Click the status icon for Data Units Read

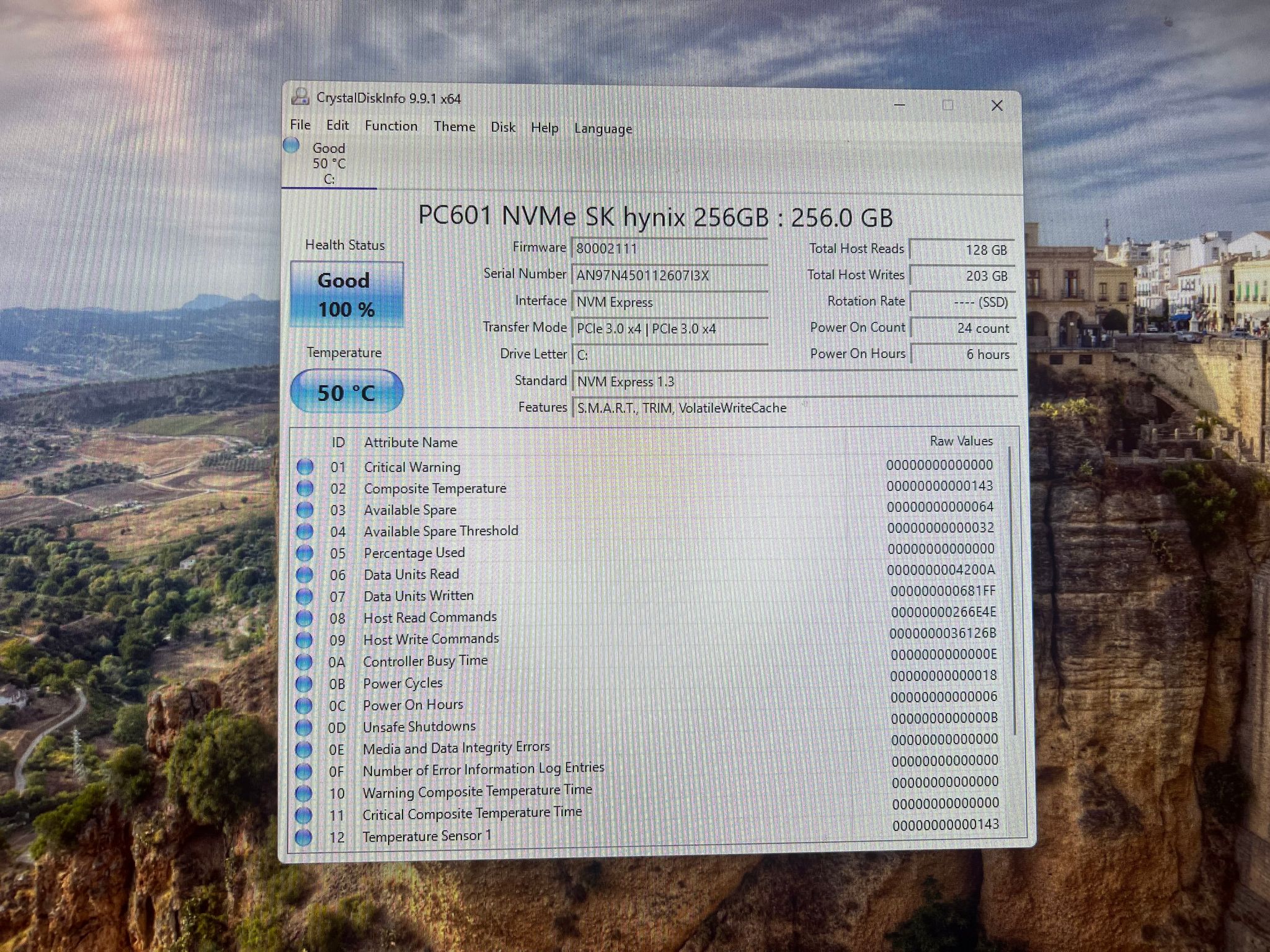click(304, 575)
